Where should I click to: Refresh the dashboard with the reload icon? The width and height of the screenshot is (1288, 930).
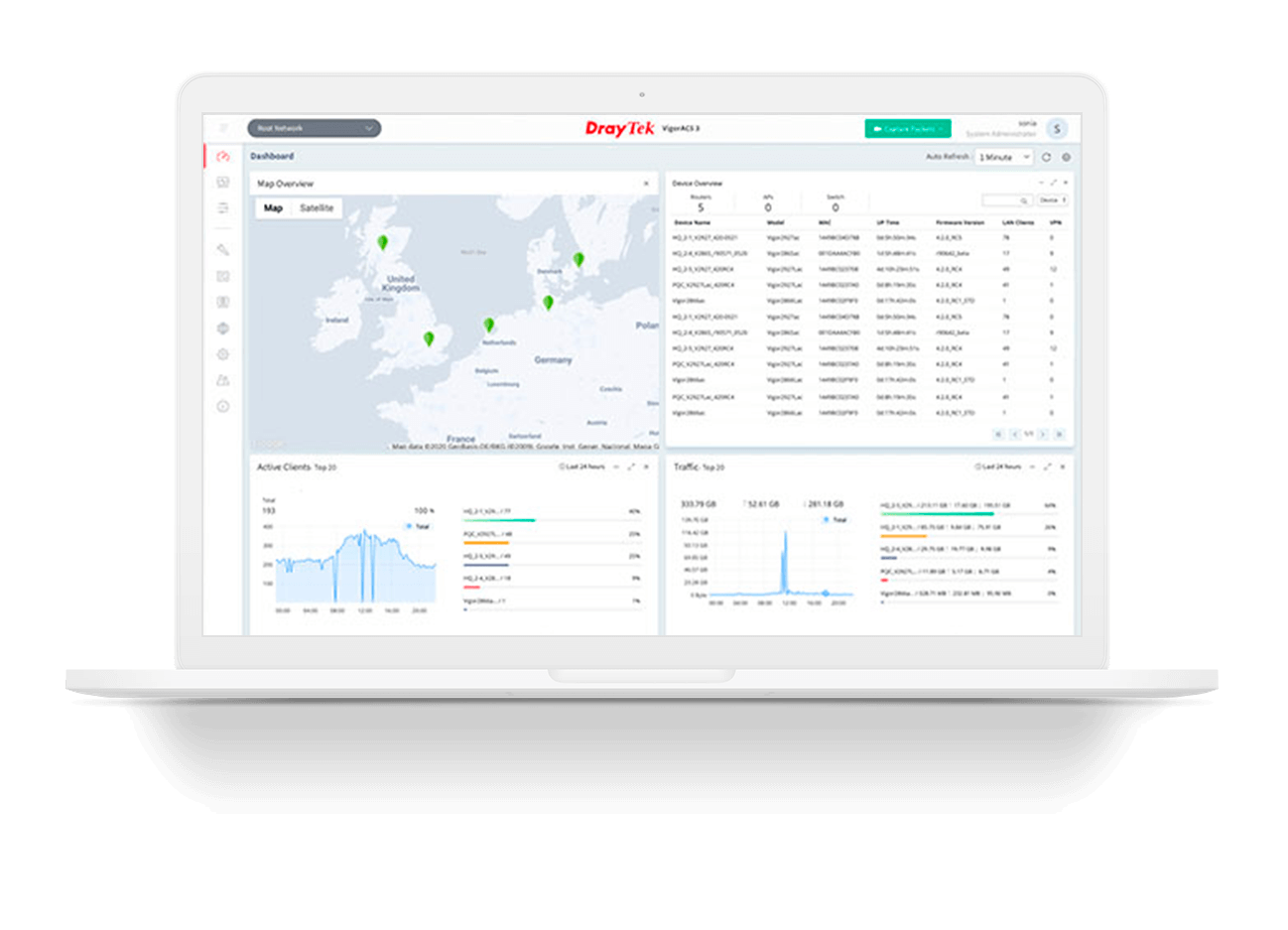[x=1046, y=157]
